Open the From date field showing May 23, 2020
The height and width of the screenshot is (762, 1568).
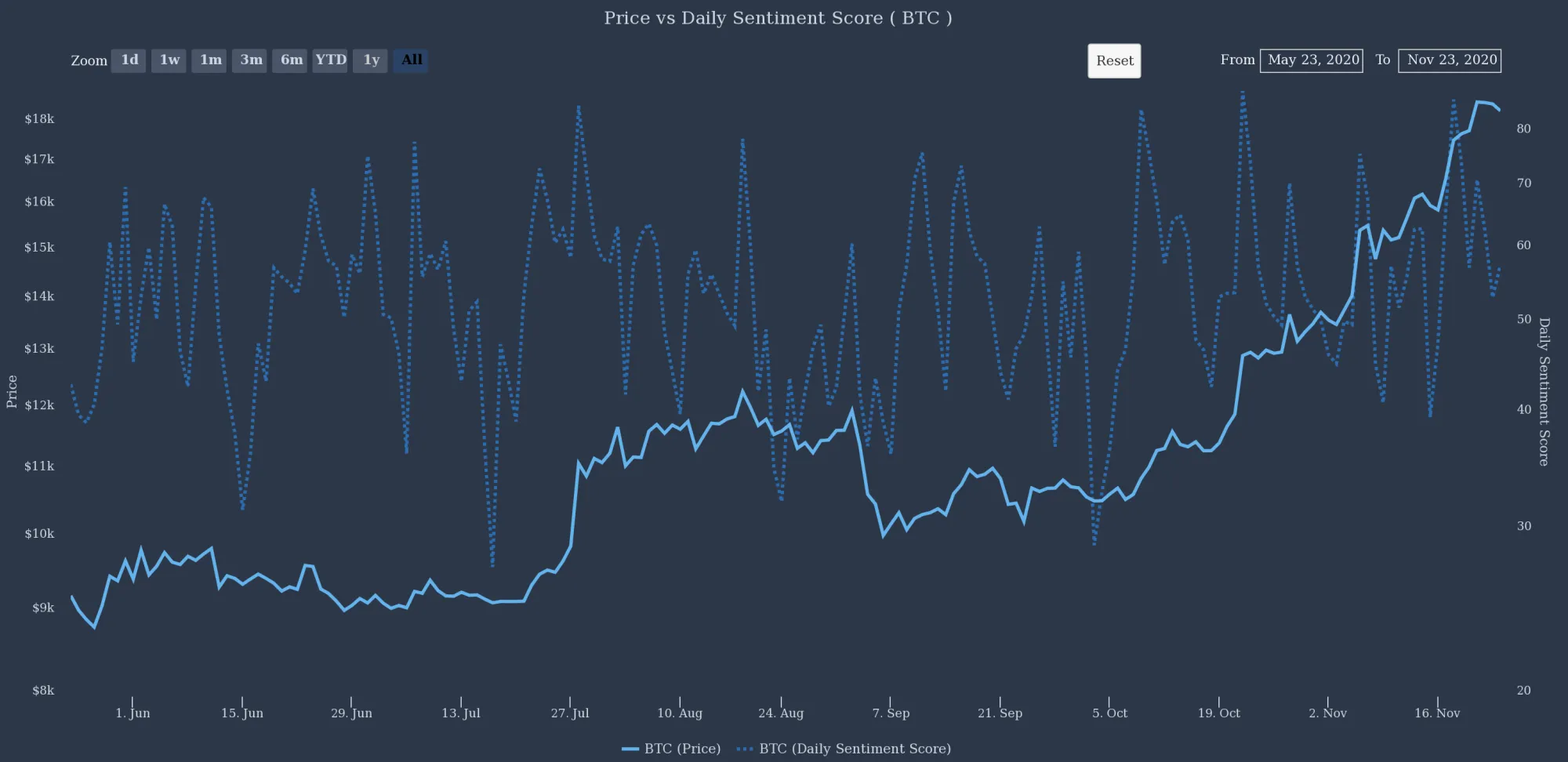point(1311,60)
